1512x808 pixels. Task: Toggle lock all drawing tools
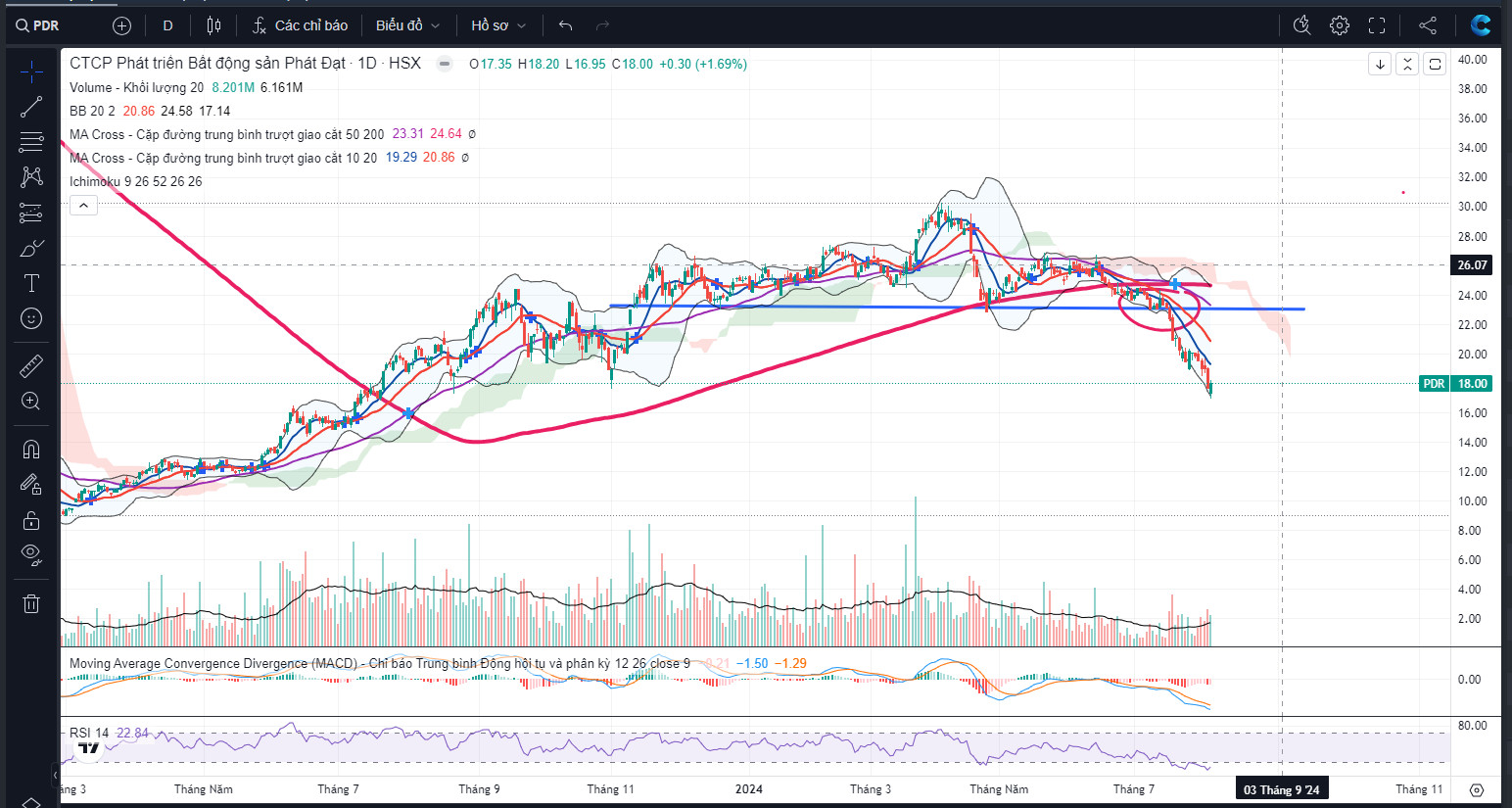tap(31, 520)
